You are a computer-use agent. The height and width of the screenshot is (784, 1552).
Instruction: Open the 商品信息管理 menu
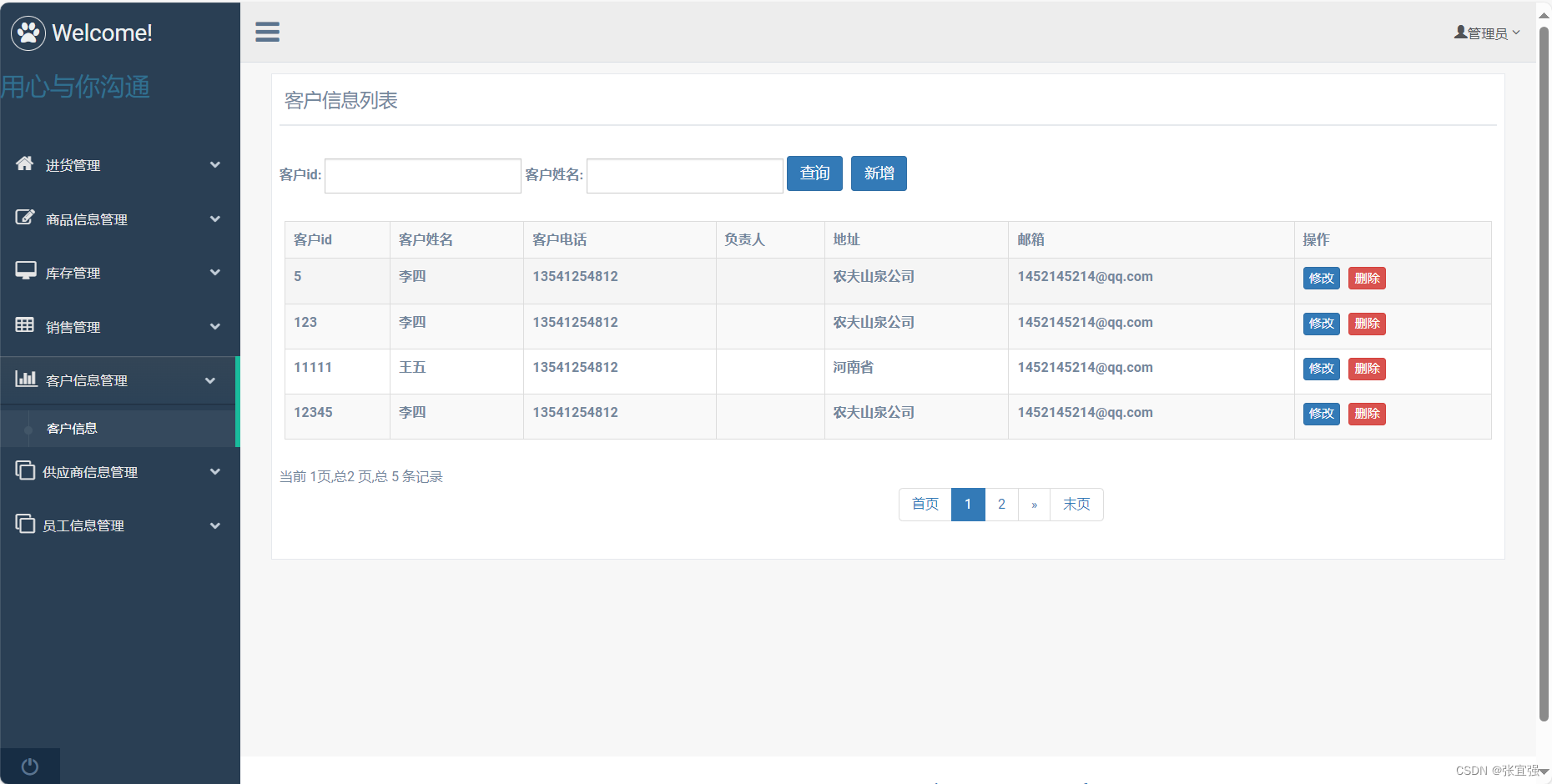118,219
